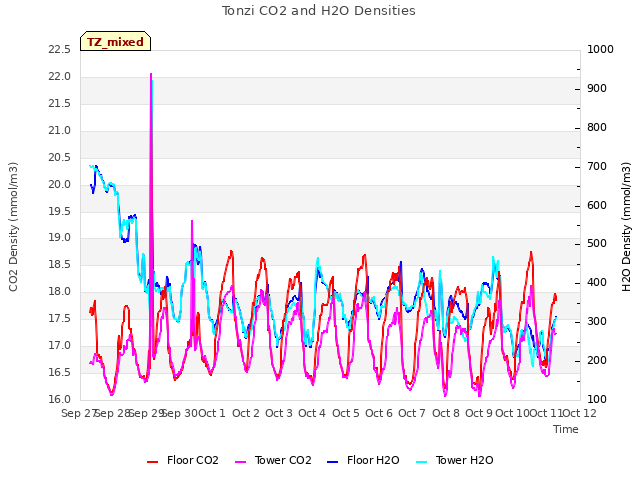Click the Oct 7 date tick label
Screen dimensions: 640x480
click(412, 413)
